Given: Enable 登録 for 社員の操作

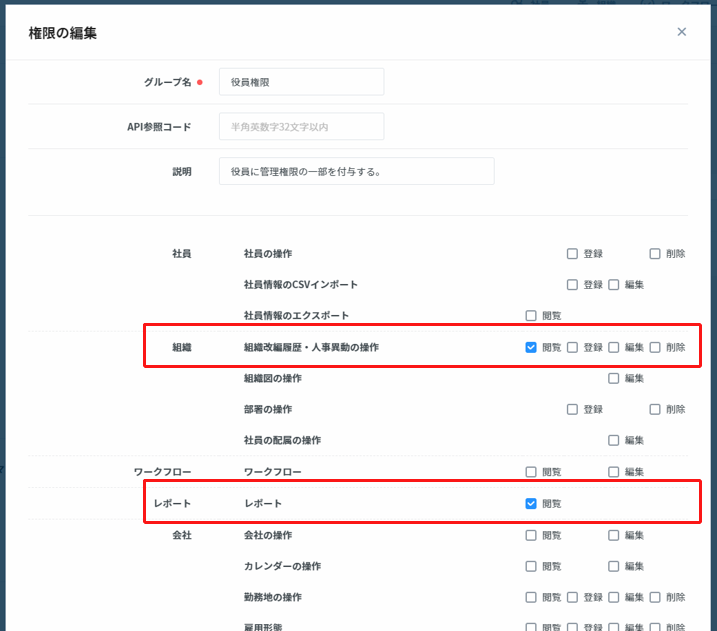Looking at the screenshot, I should click(x=573, y=254).
